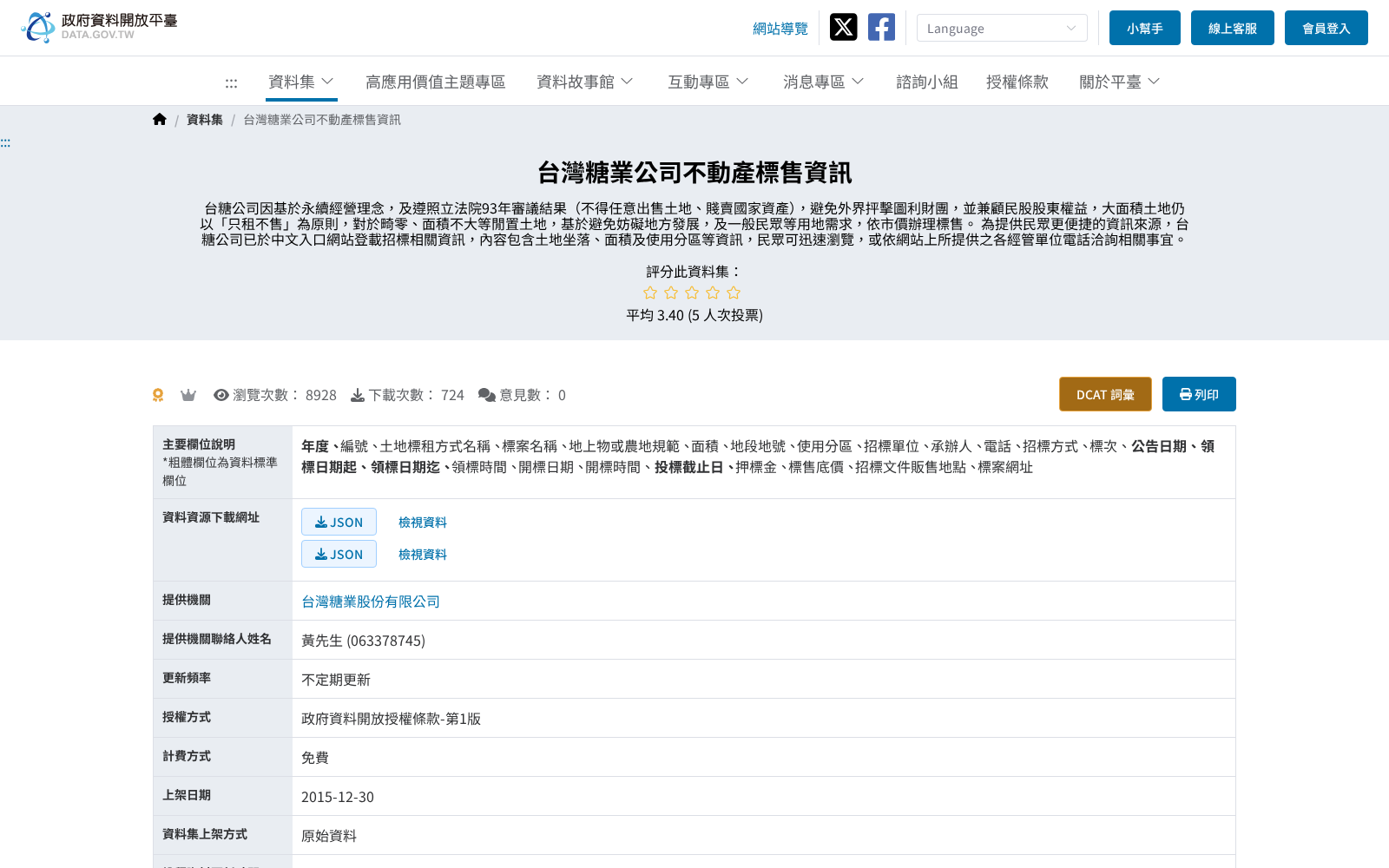Click the ::: accesskey marker at left edge
1389x868 pixels.
click(x=5, y=142)
